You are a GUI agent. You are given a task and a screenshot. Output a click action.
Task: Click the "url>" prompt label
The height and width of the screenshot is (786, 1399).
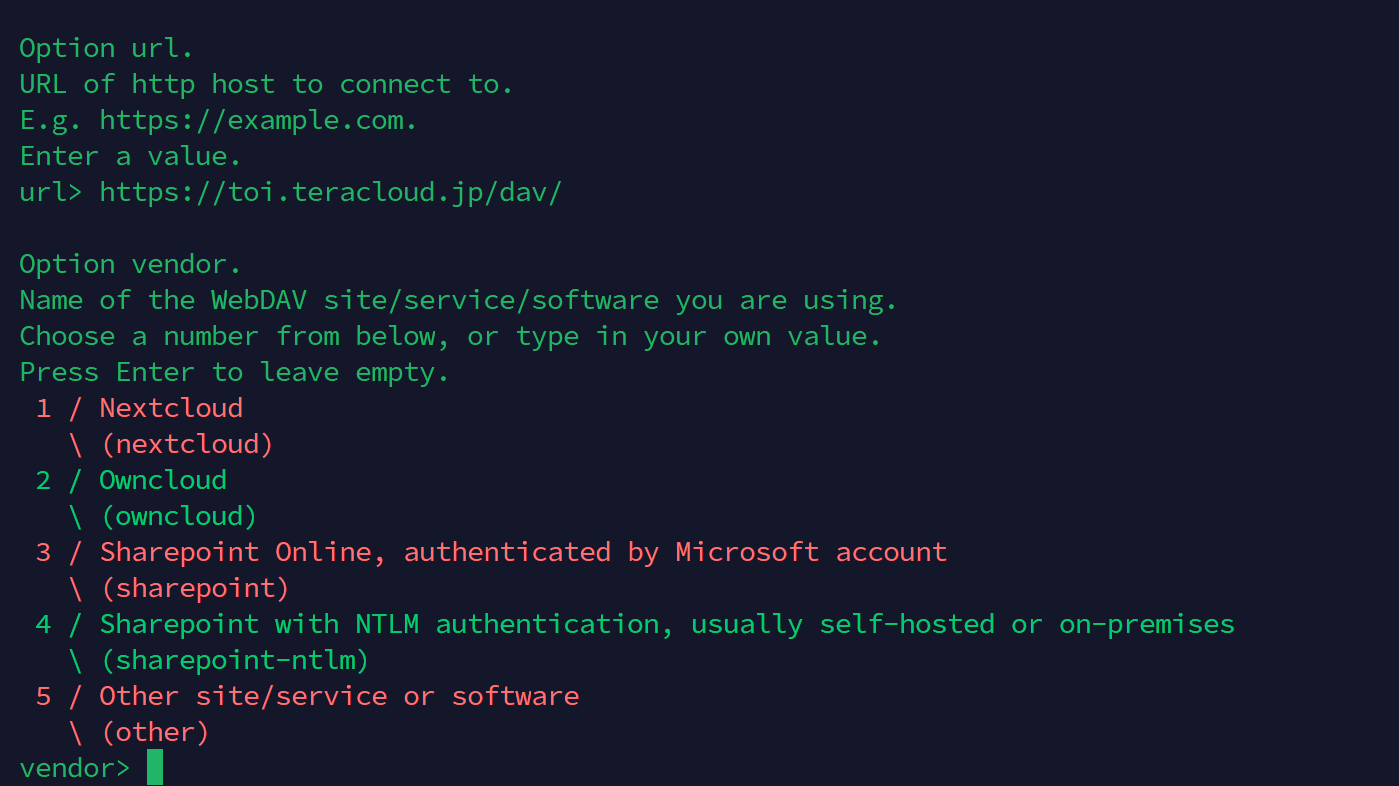[x=50, y=192]
